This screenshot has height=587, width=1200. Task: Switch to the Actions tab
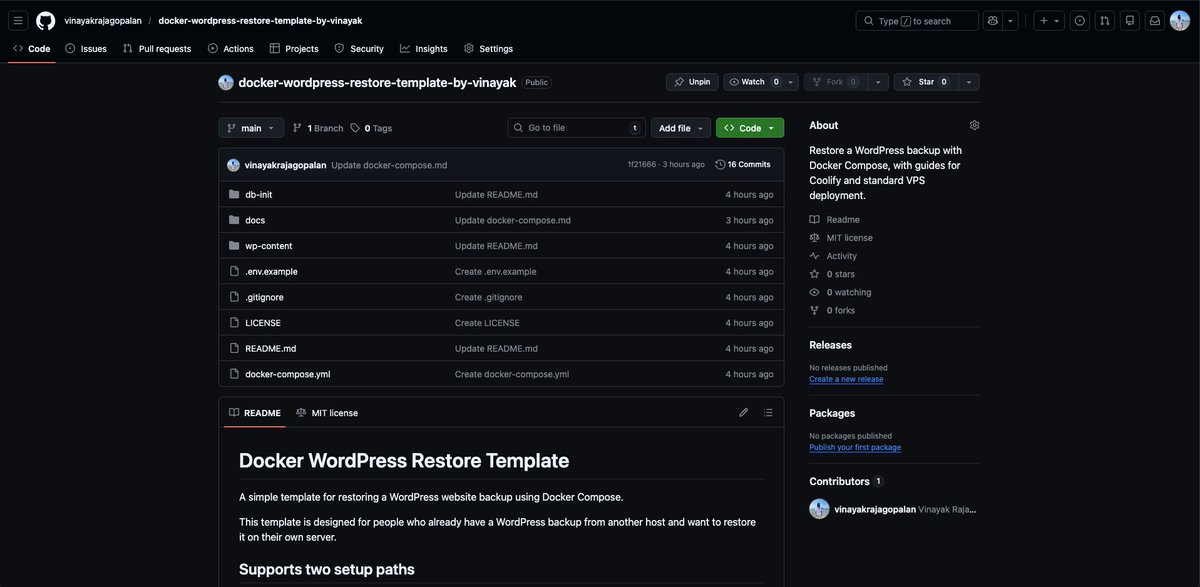[x=231, y=48]
